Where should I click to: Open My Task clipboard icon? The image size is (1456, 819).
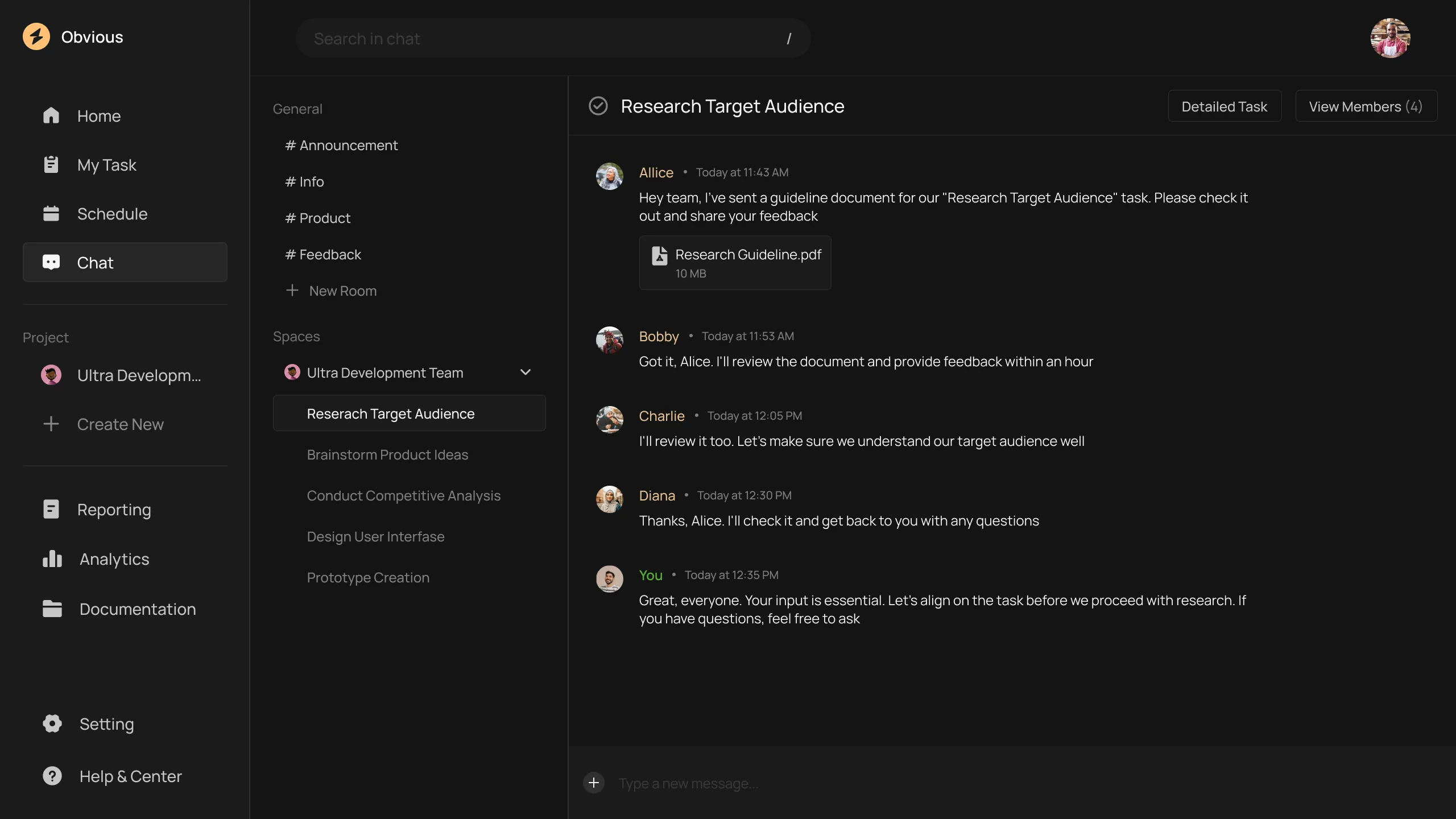51,164
